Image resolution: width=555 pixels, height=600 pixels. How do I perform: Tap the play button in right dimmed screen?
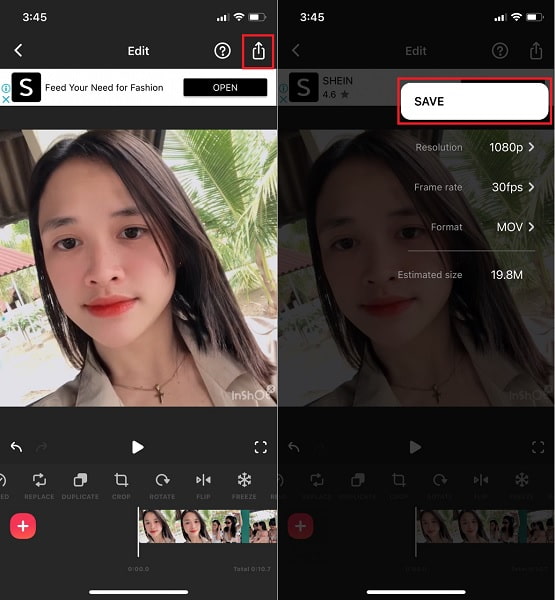point(415,447)
